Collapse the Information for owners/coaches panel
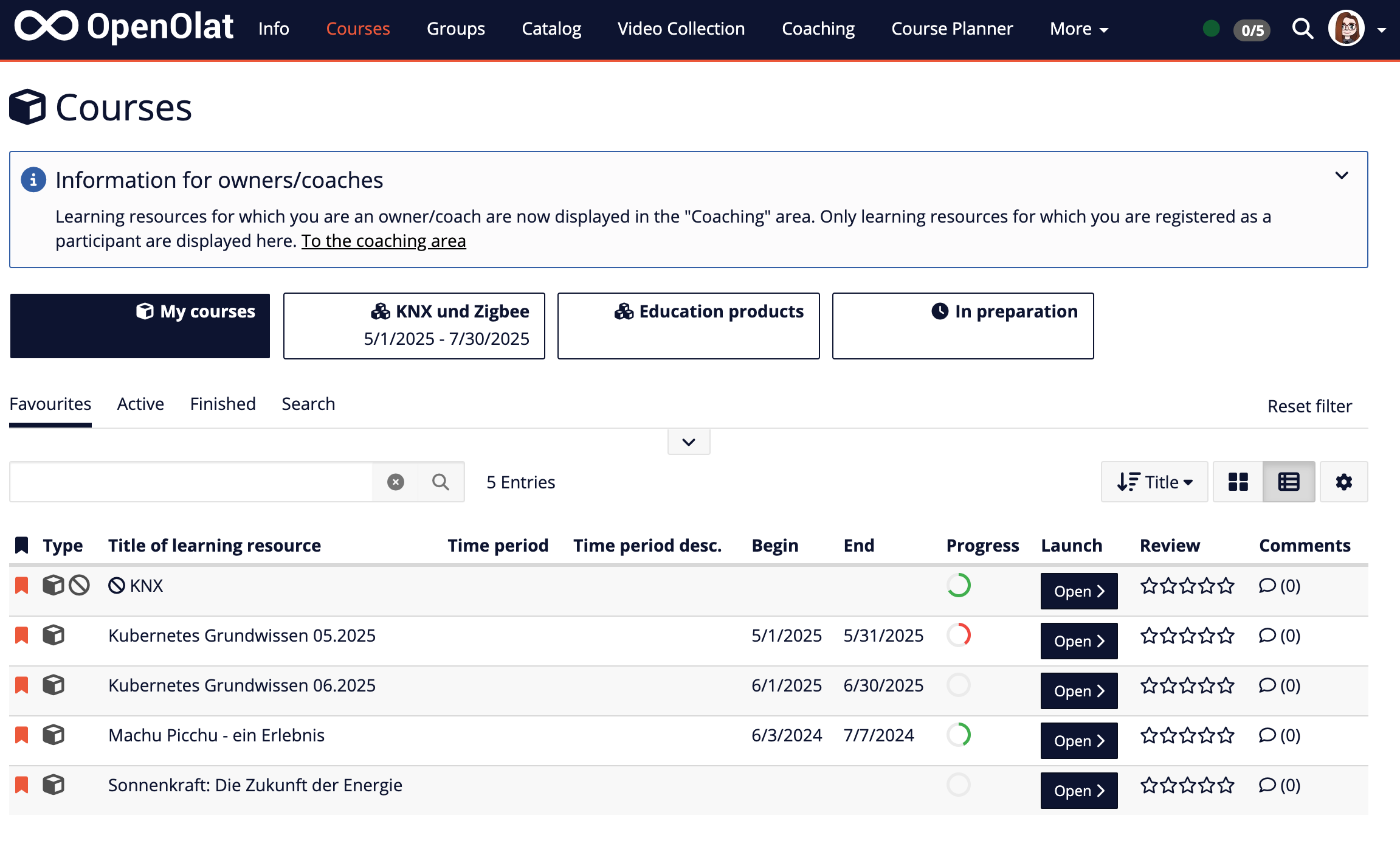 click(1343, 176)
